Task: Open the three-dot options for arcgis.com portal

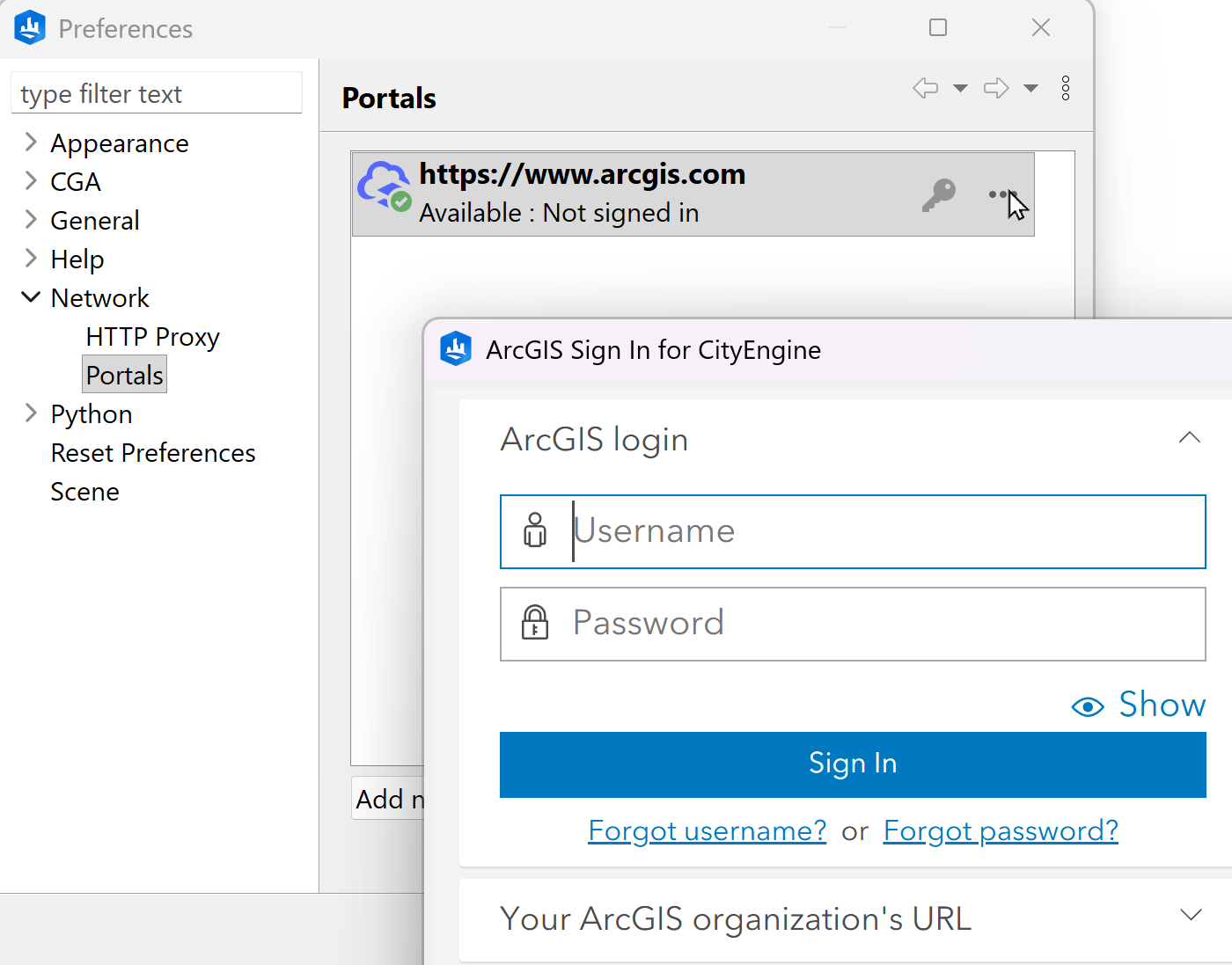Action: pyautogui.click(x=1001, y=194)
